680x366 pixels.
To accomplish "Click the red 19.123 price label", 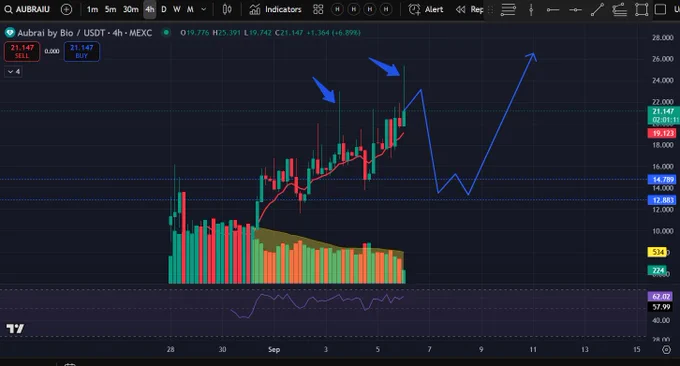I will (662, 133).
